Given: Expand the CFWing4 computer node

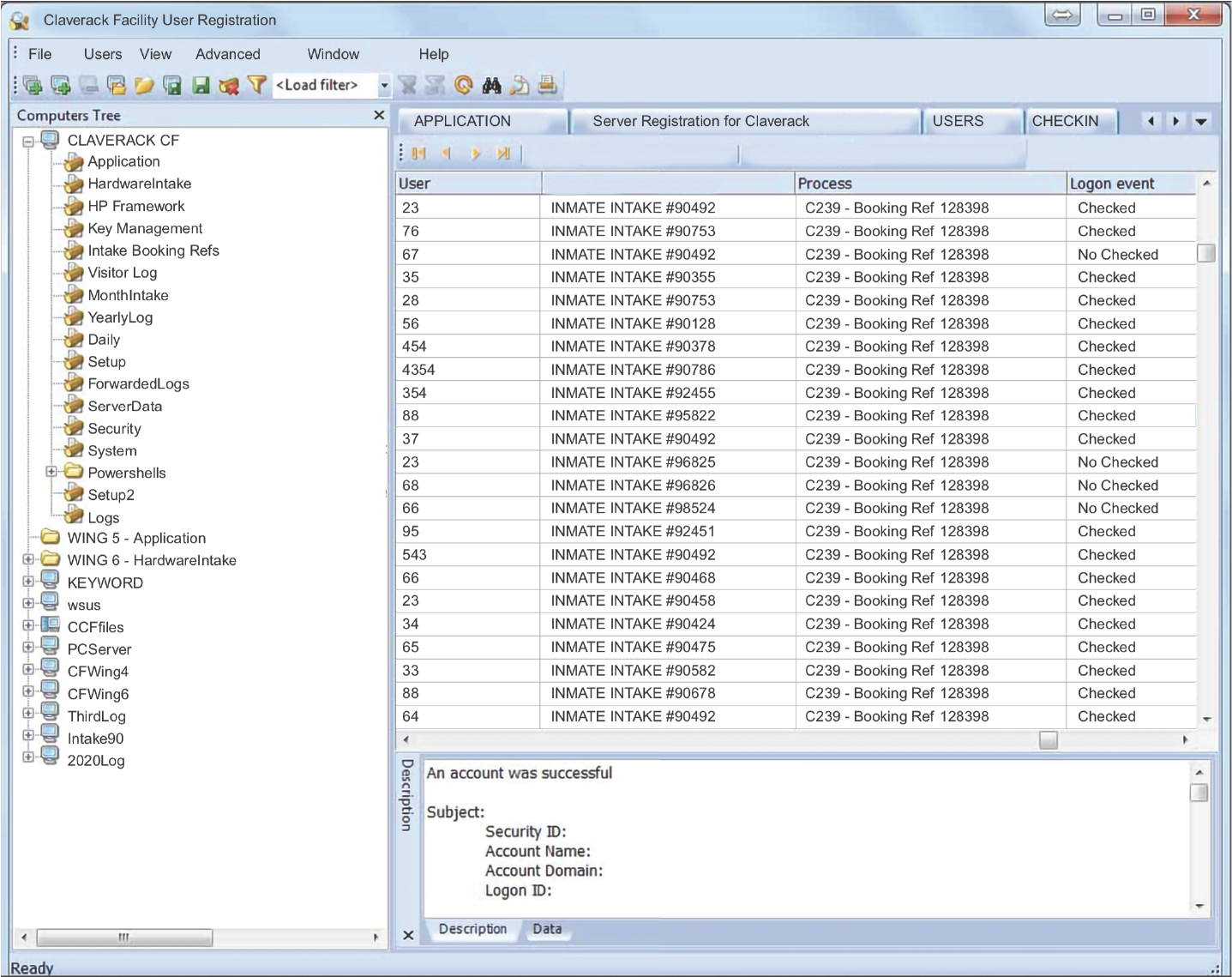Looking at the screenshot, I should point(28,670).
